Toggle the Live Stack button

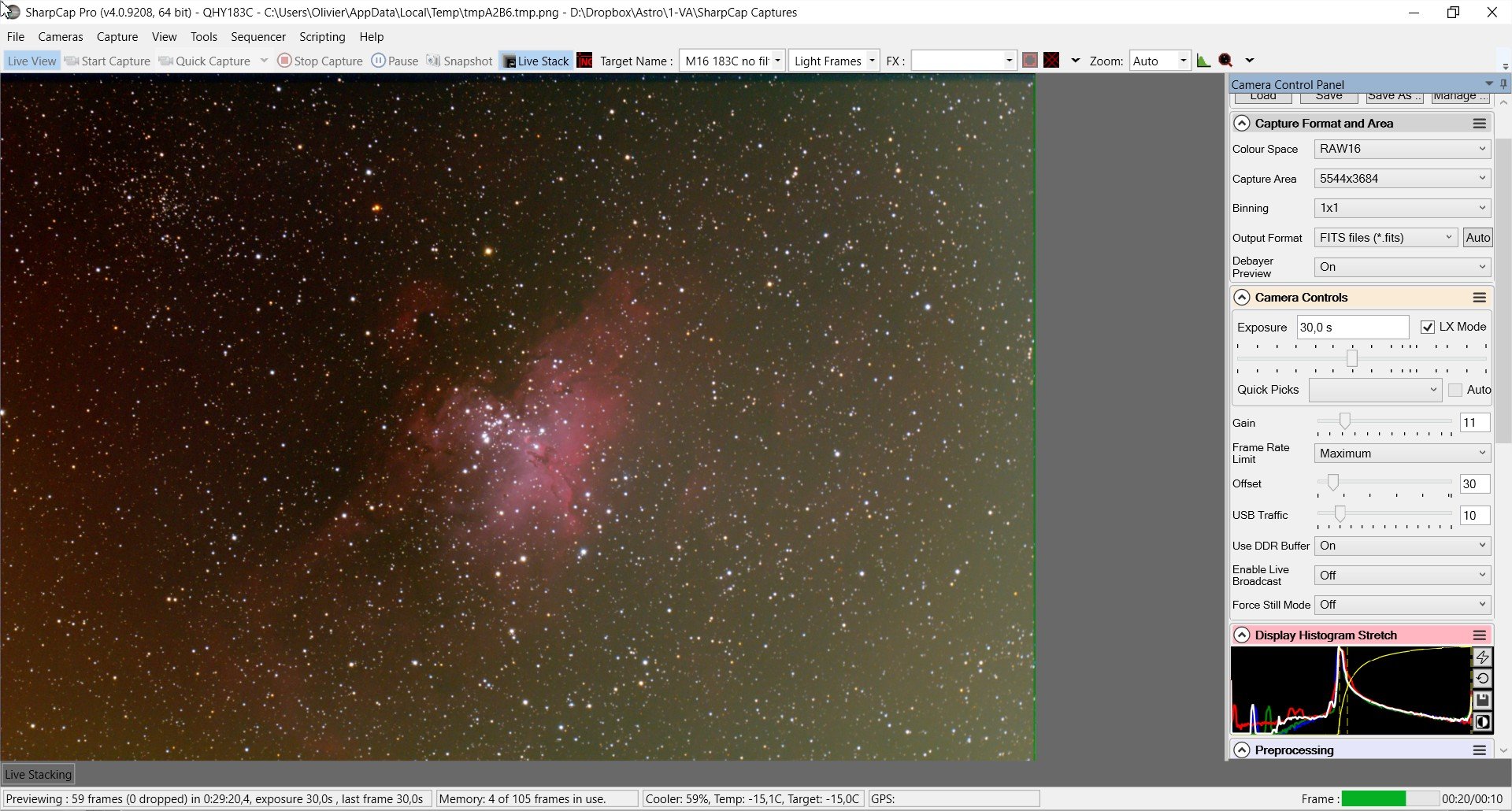[535, 61]
